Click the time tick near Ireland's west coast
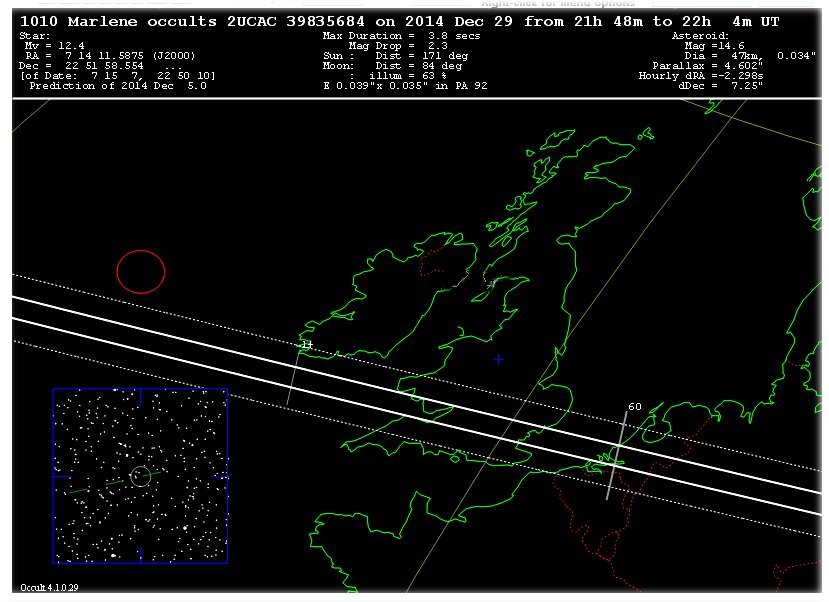Image resolution: width=829 pixels, height=602 pixels. [306, 344]
